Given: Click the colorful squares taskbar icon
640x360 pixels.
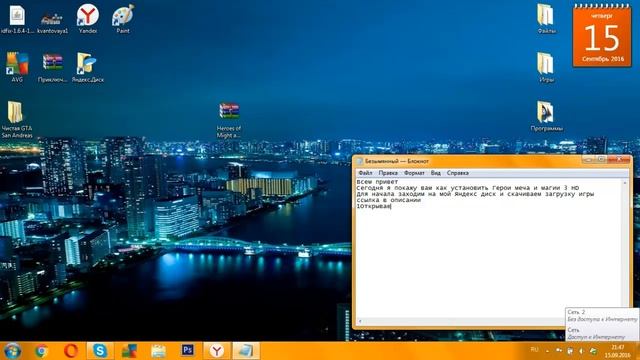Looking at the screenshot, I should click(129, 351).
